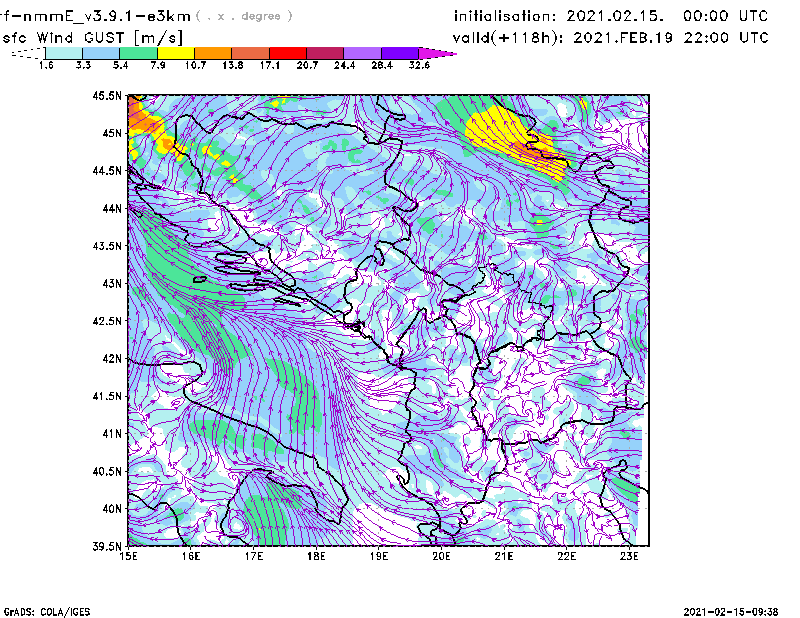Click the '( . x . degree )' gray text
This screenshot has width=800, height=618.
pyautogui.click(x=244, y=16)
